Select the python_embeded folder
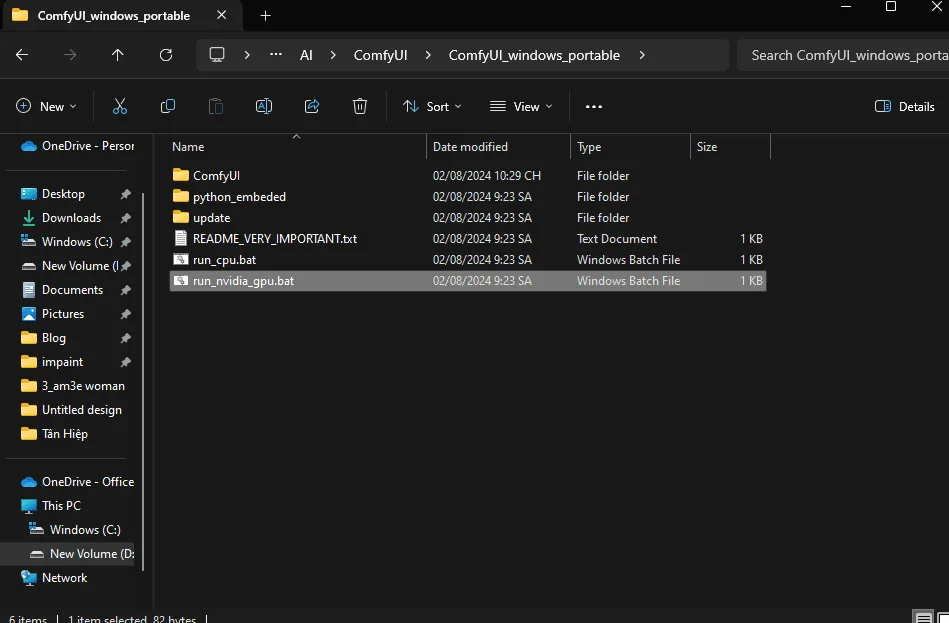Viewport: 949px width, 623px height. pos(468,197)
